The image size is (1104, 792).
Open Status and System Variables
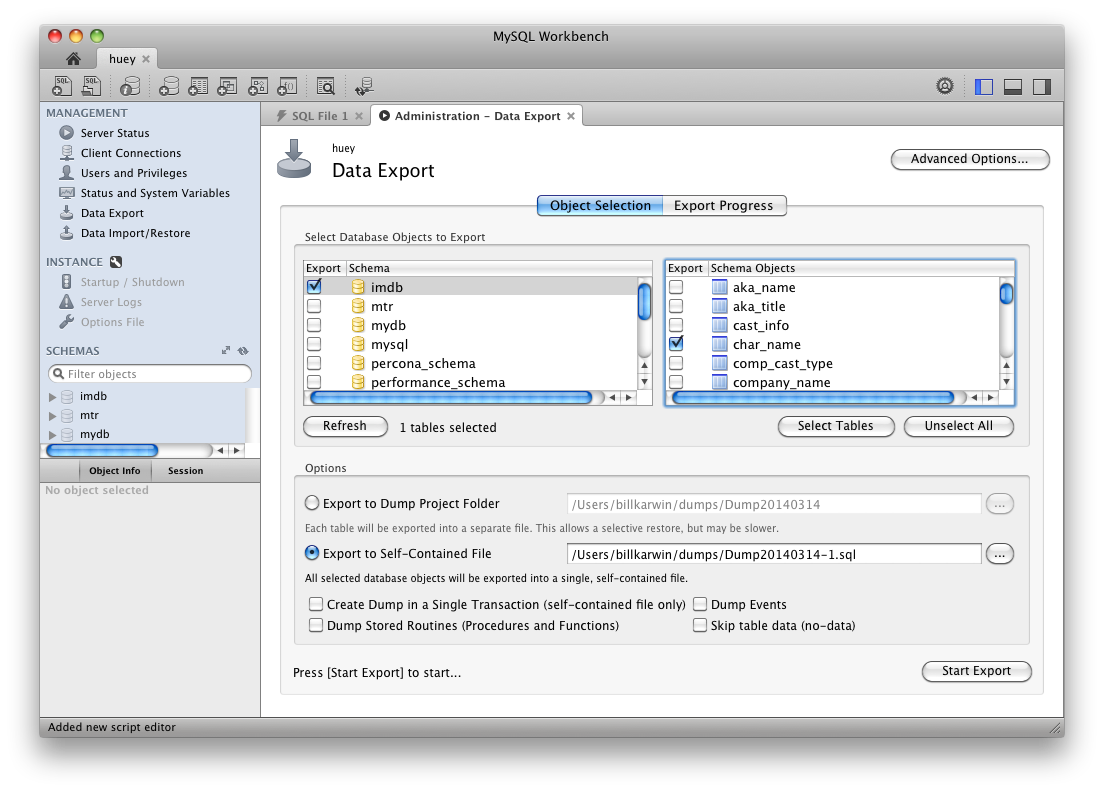155,193
